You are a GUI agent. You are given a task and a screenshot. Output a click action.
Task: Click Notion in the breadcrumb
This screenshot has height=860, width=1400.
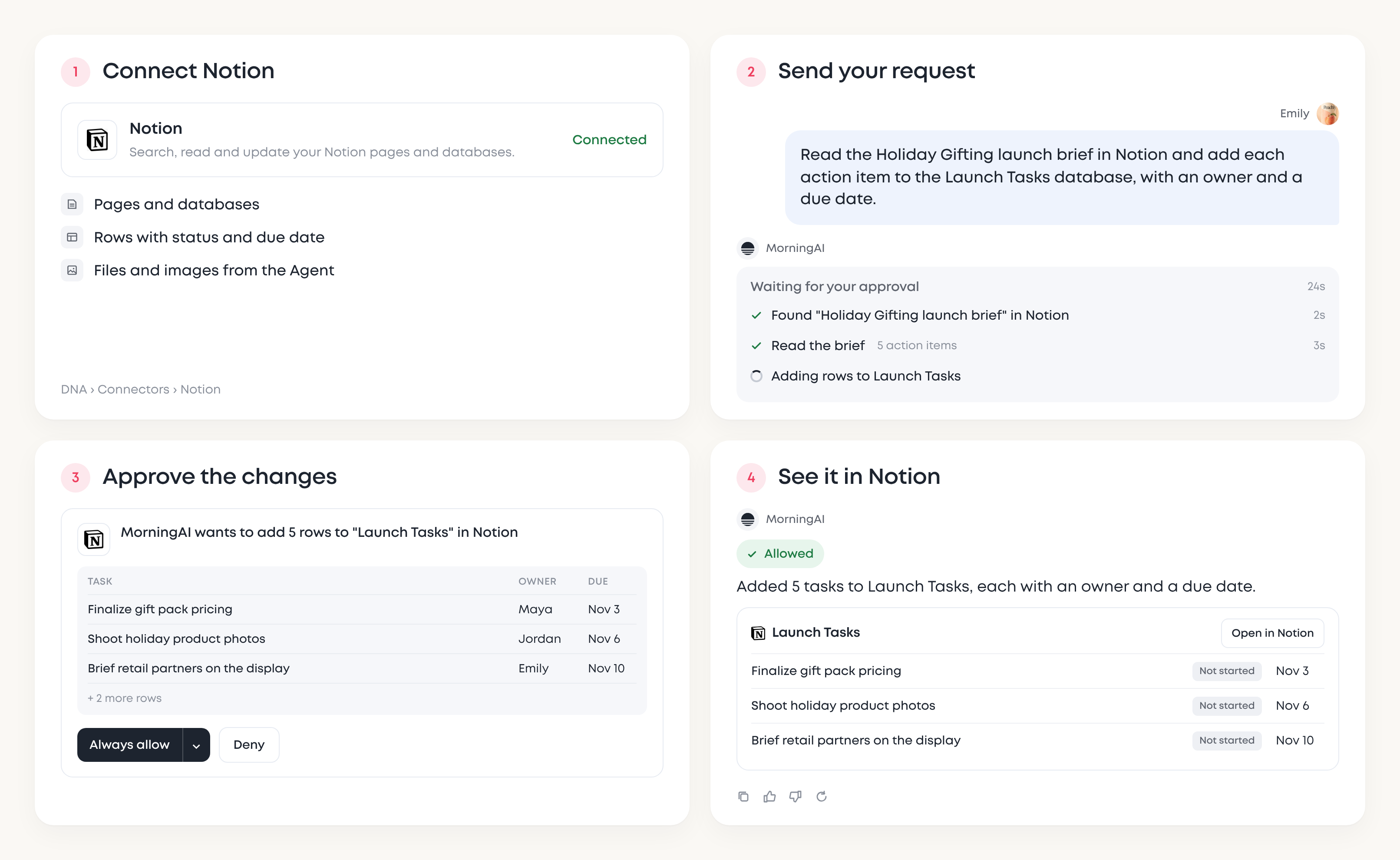tap(201, 390)
